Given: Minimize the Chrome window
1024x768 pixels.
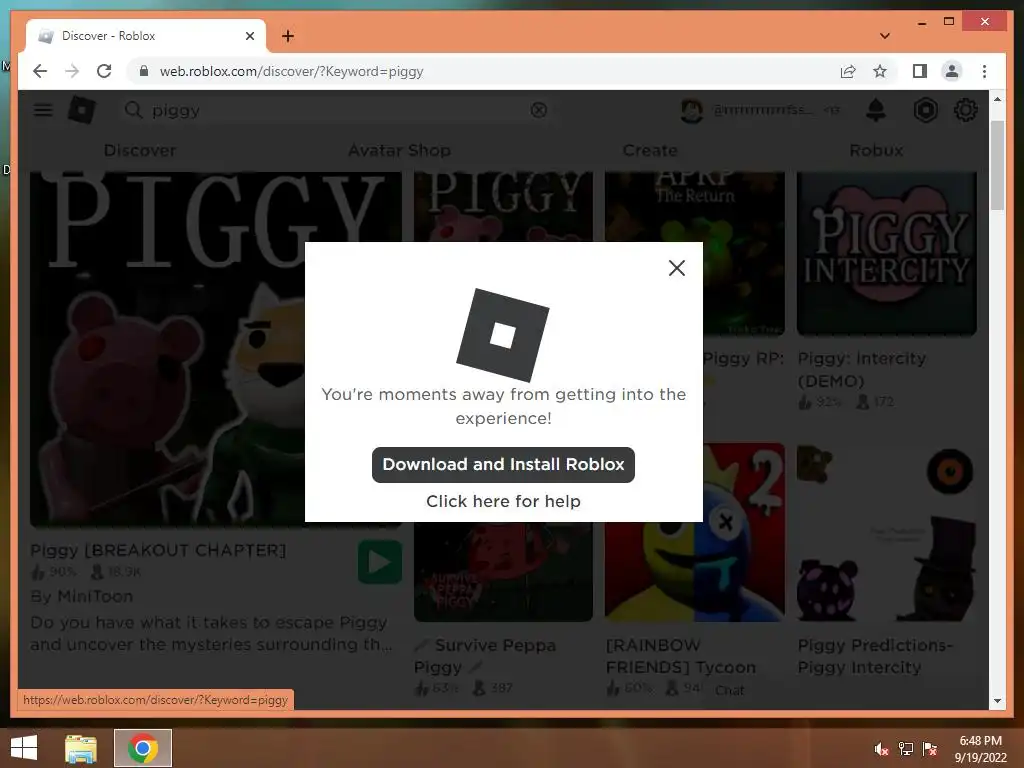Looking at the screenshot, I should 921,22.
